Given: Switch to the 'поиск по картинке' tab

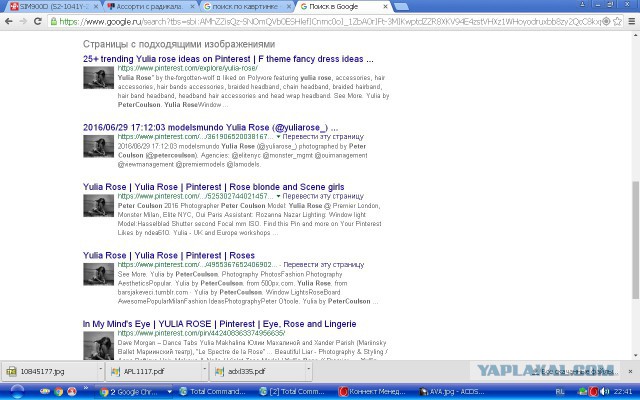Looking at the screenshot, I should point(245,7).
